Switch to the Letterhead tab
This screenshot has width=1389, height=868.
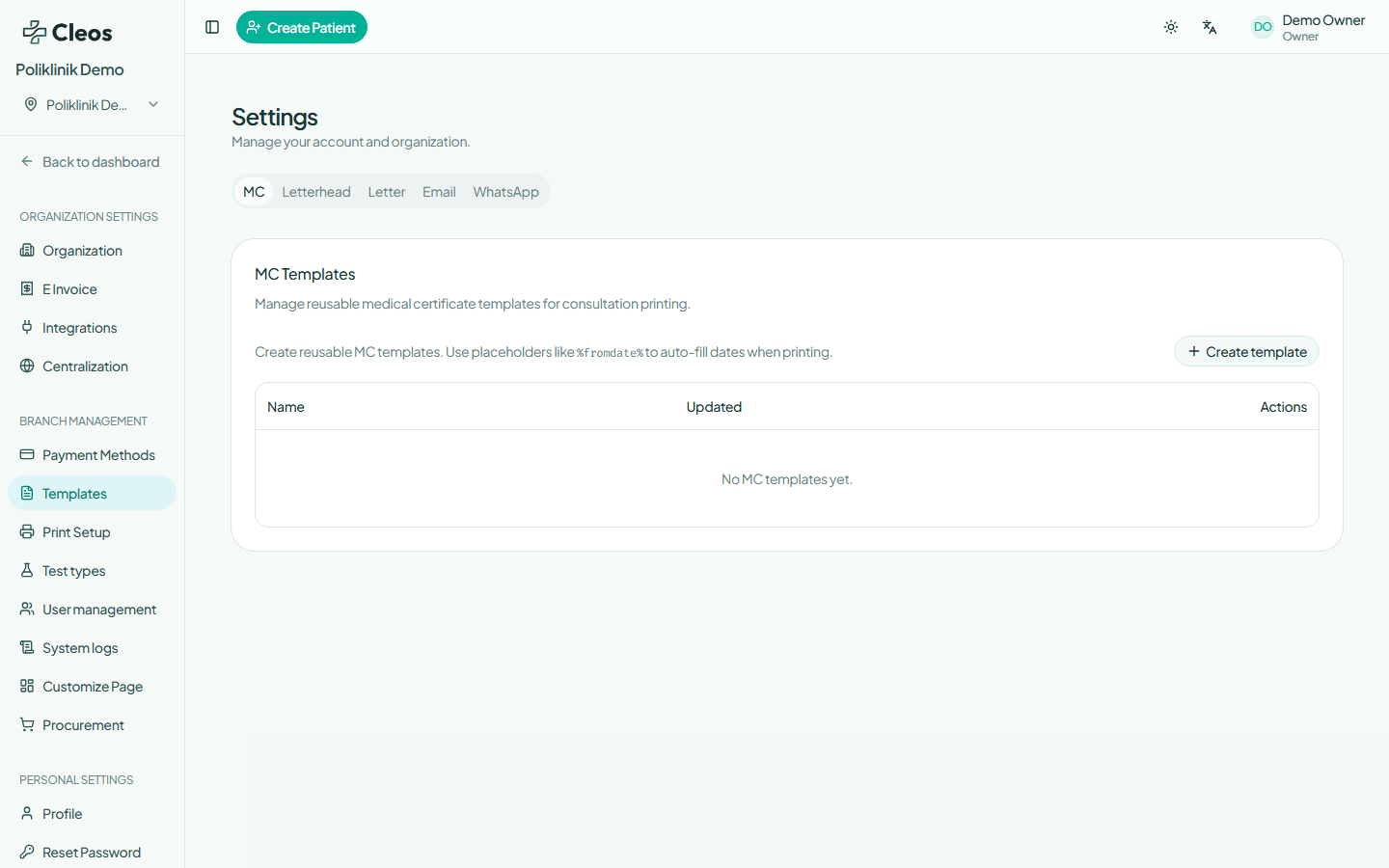tap(316, 192)
